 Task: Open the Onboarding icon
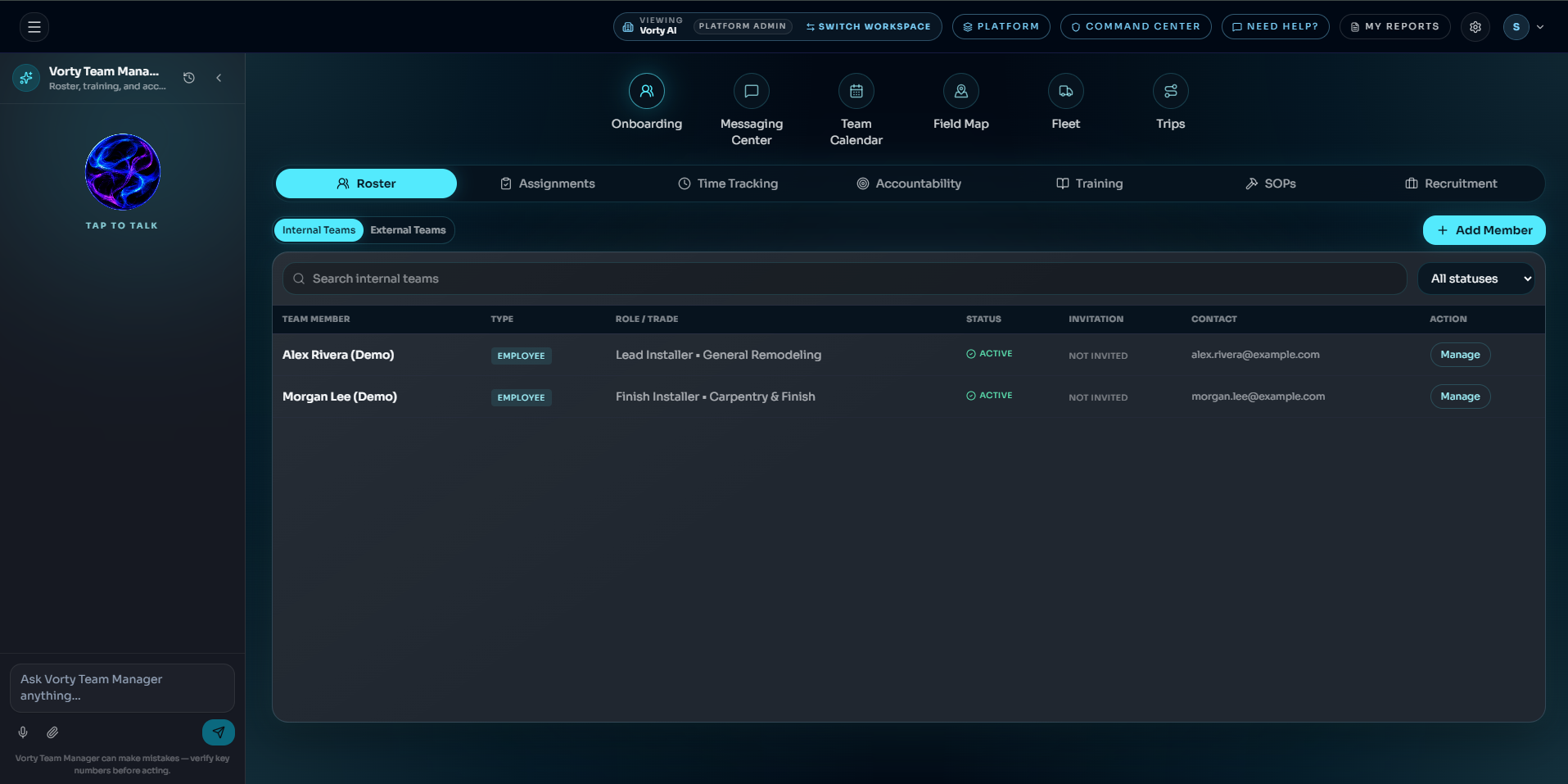(x=647, y=91)
